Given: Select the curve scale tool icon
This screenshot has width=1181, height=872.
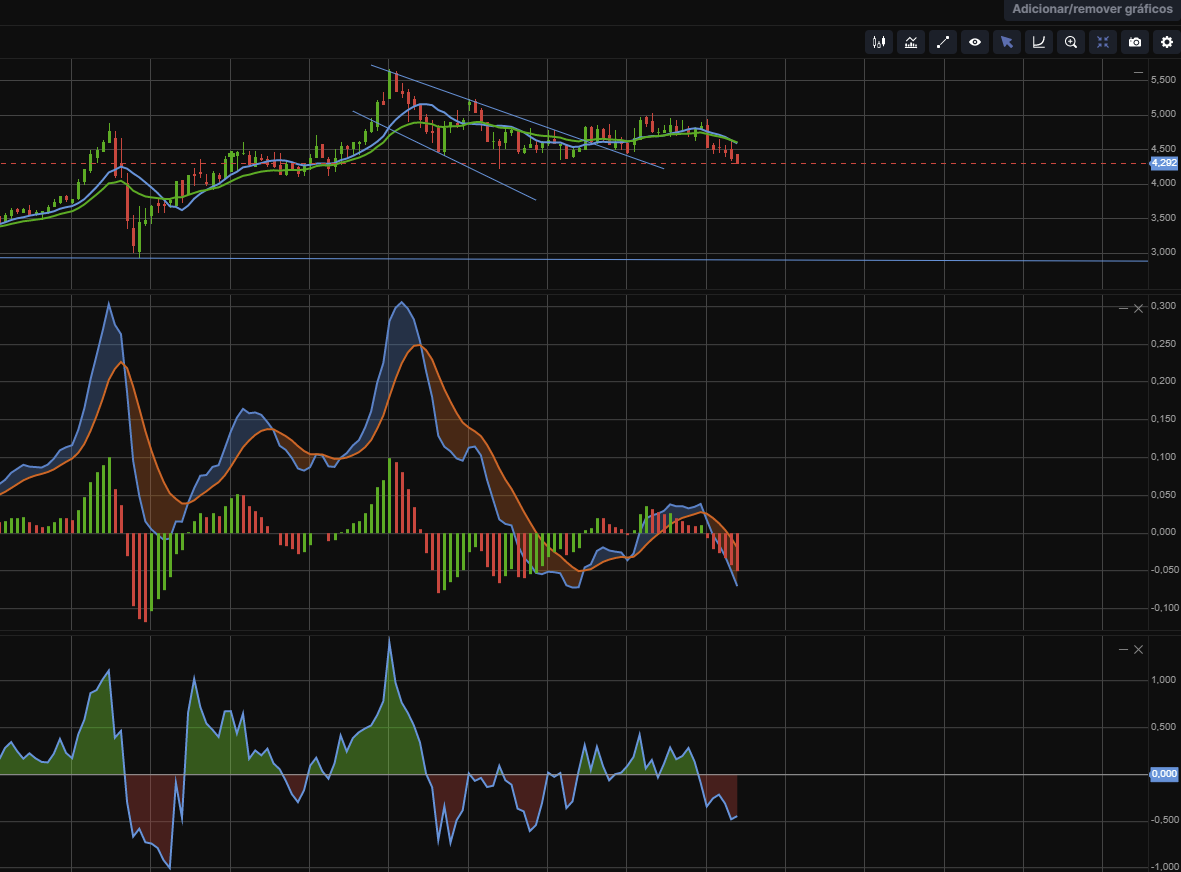Looking at the screenshot, I should (1039, 42).
